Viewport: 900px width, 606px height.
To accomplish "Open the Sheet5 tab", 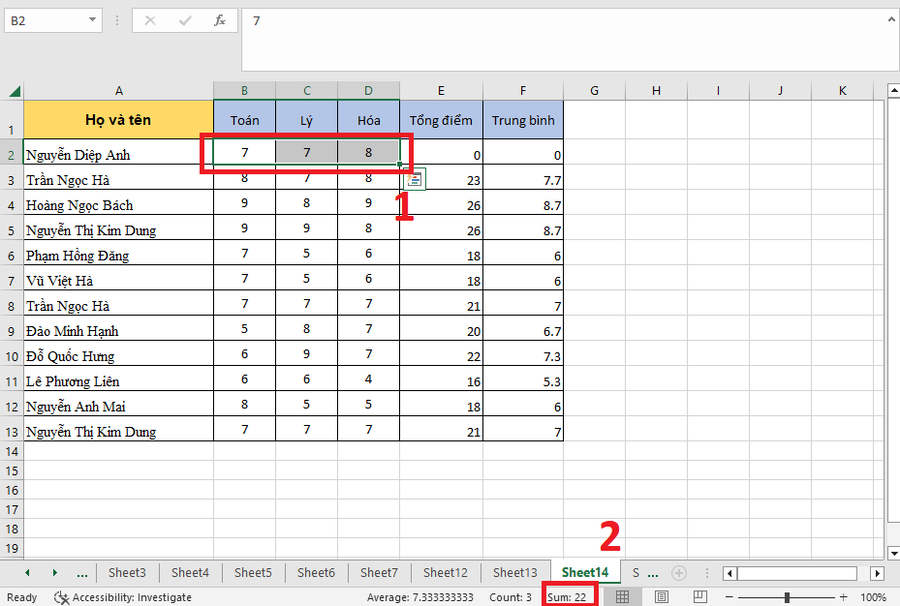I will (x=253, y=573).
